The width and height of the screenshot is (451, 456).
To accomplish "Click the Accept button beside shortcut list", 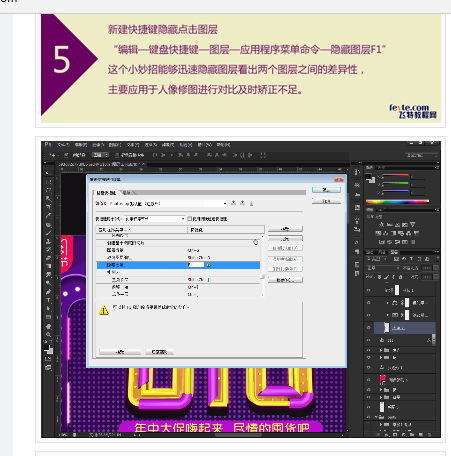I will click(x=285, y=229).
